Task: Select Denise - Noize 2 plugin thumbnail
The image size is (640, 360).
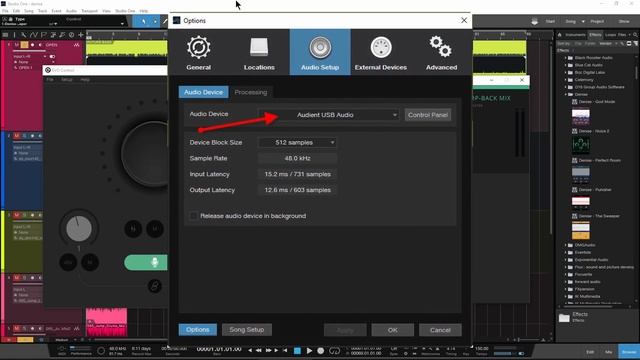Action: pyautogui.click(x=580, y=145)
